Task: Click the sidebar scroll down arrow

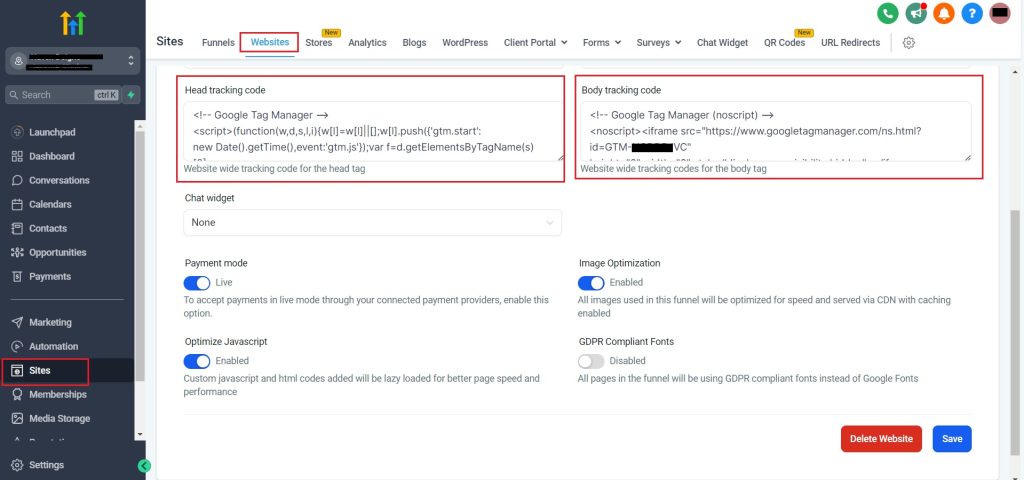Action: tap(139, 434)
